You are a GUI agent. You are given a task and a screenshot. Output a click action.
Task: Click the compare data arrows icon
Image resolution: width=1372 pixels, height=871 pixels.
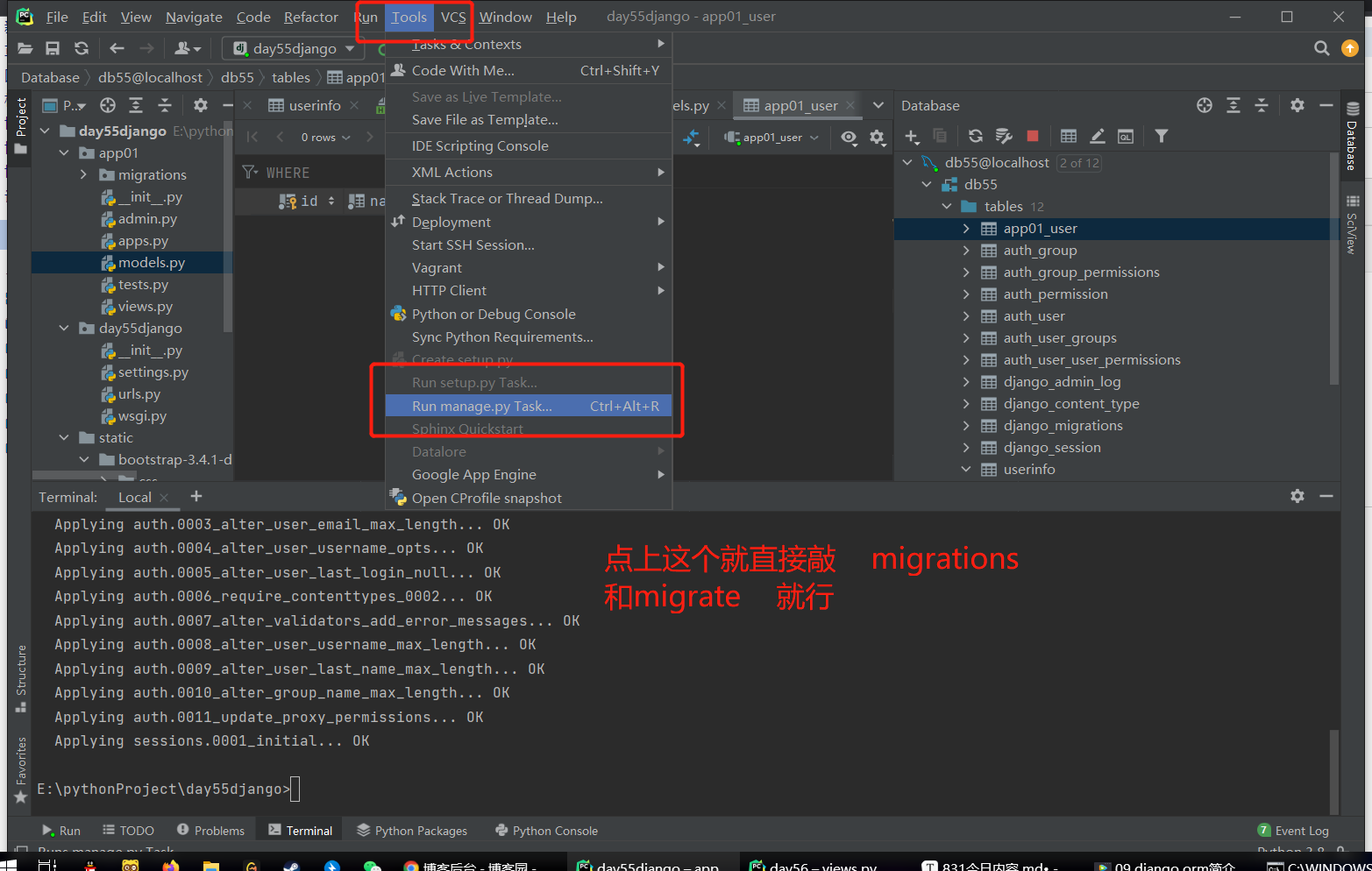point(692,137)
